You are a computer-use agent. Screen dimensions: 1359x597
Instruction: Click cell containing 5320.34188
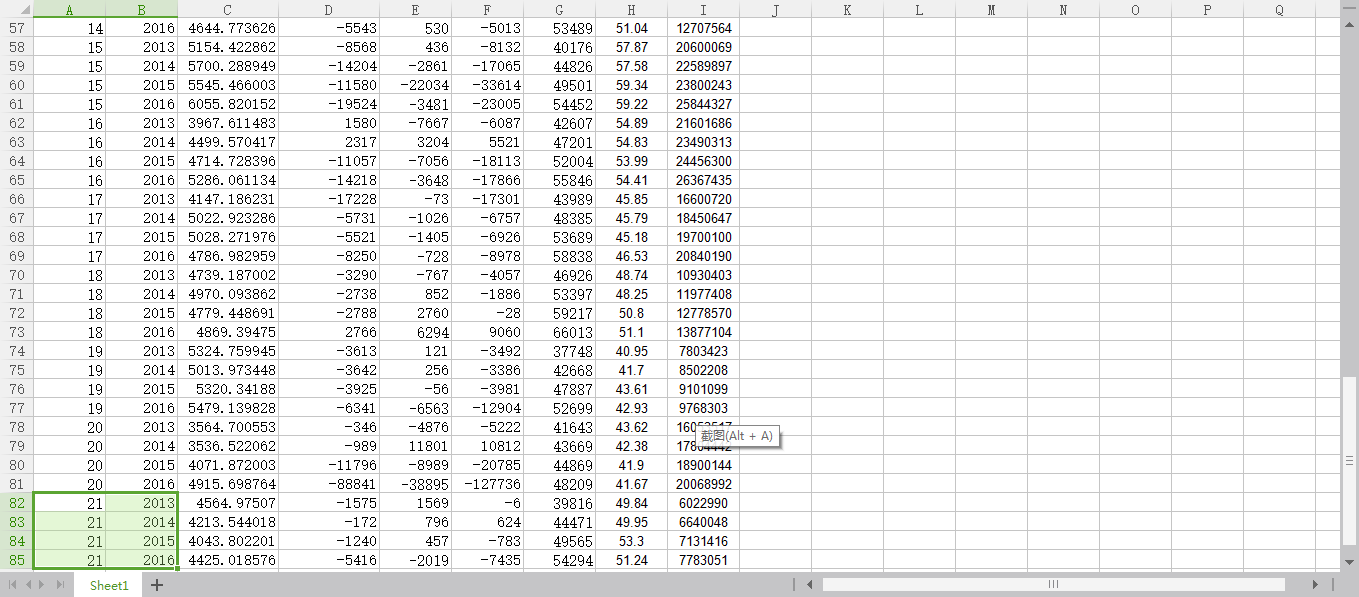pos(228,389)
